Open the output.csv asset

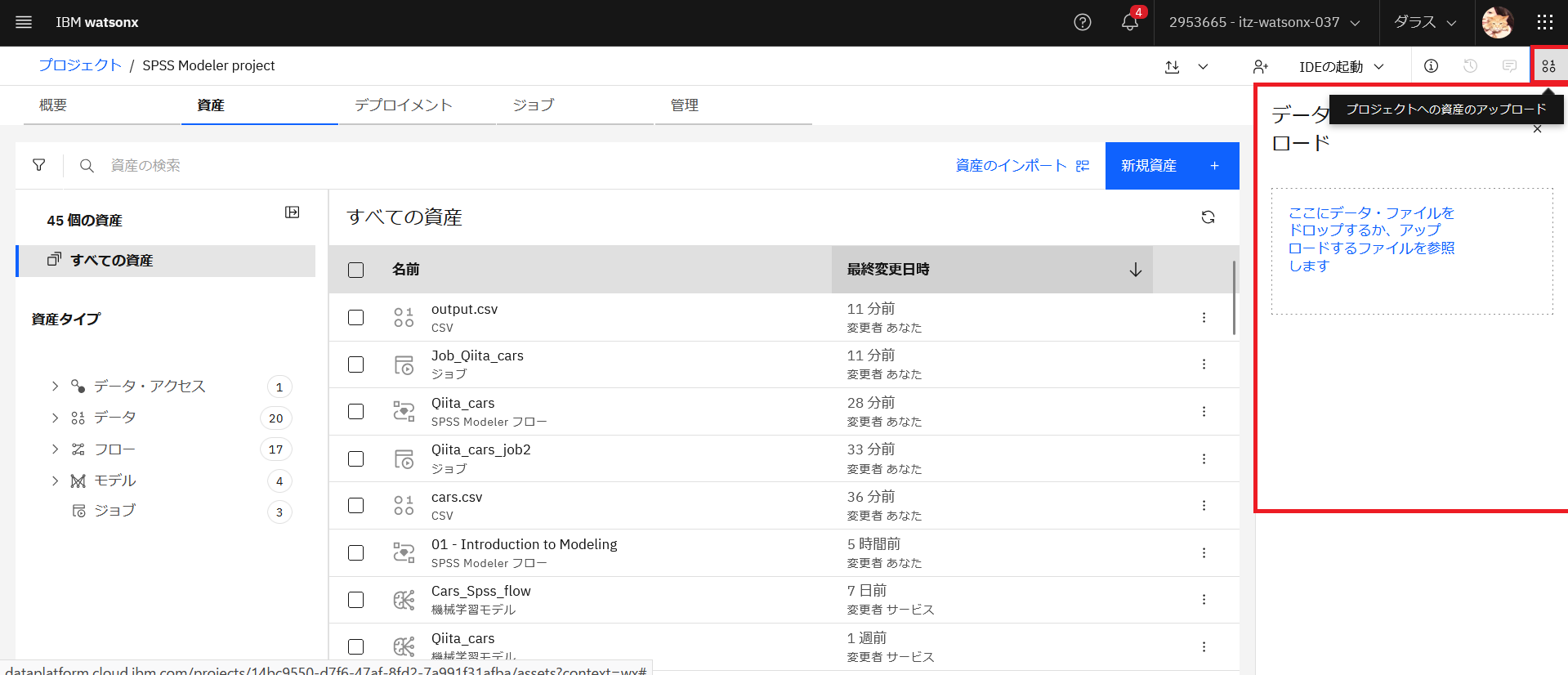464,309
